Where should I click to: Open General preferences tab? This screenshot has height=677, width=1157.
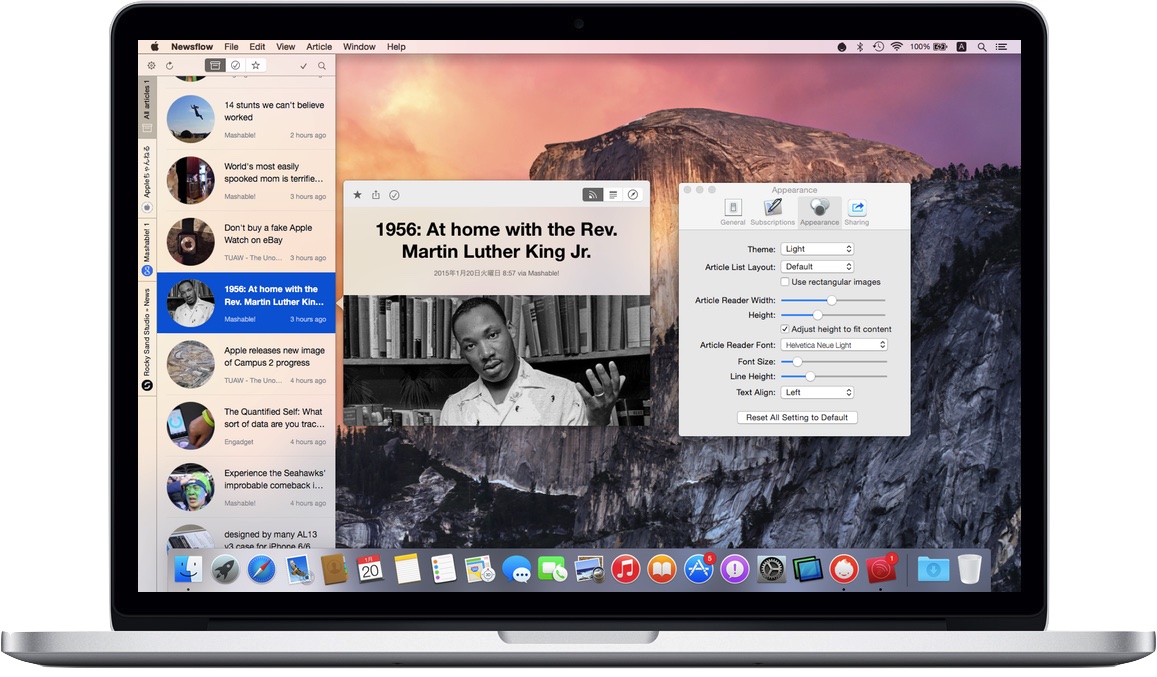click(x=733, y=212)
